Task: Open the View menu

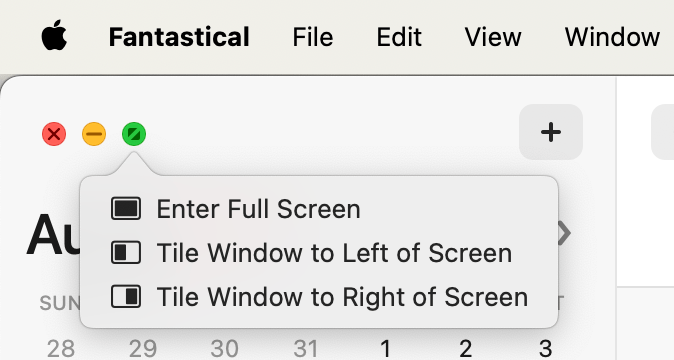Action: [x=493, y=37]
